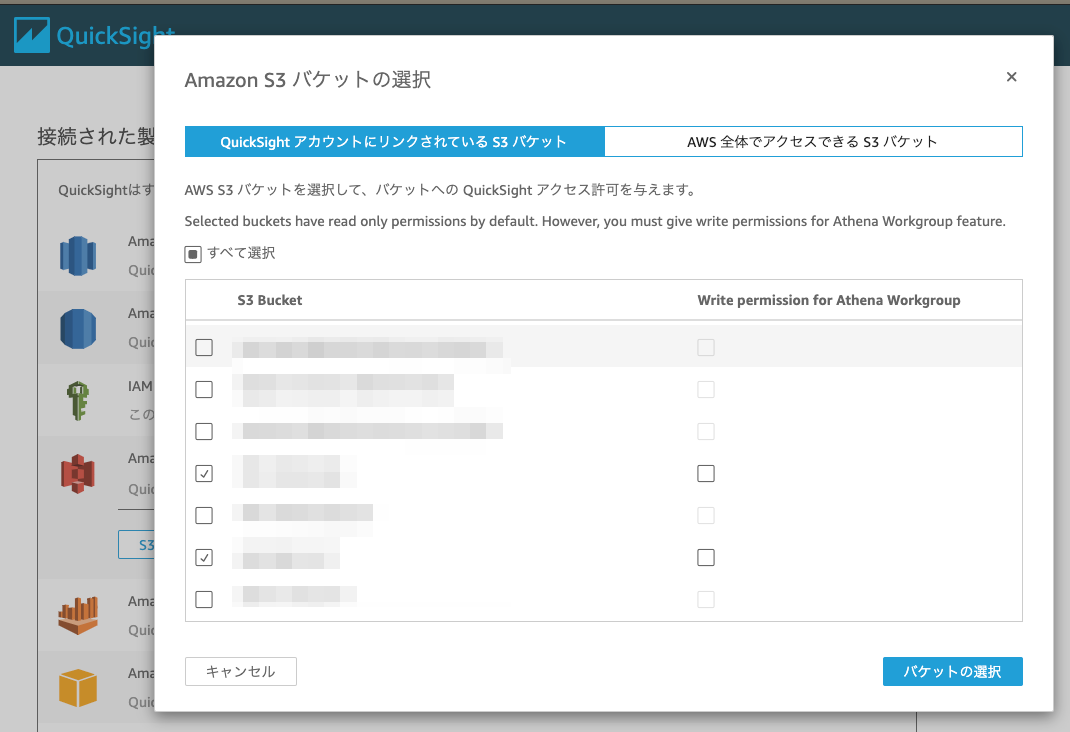The height and width of the screenshot is (732, 1070).
Task: Click the golden cube service icon
Action: 78,688
